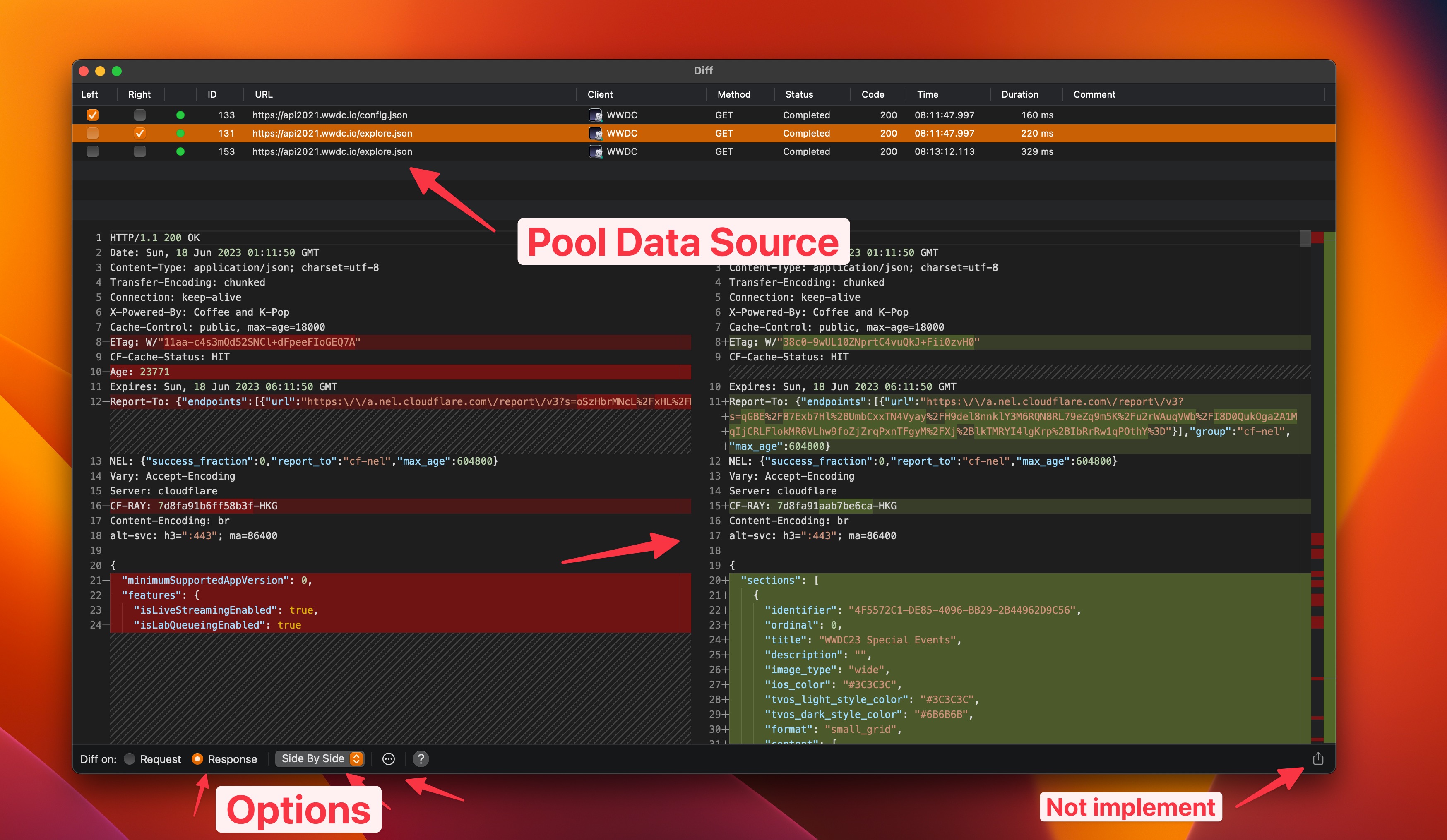Select the Response radio button
This screenshot has width=1447, height=840.
click(x=197, y=759)
